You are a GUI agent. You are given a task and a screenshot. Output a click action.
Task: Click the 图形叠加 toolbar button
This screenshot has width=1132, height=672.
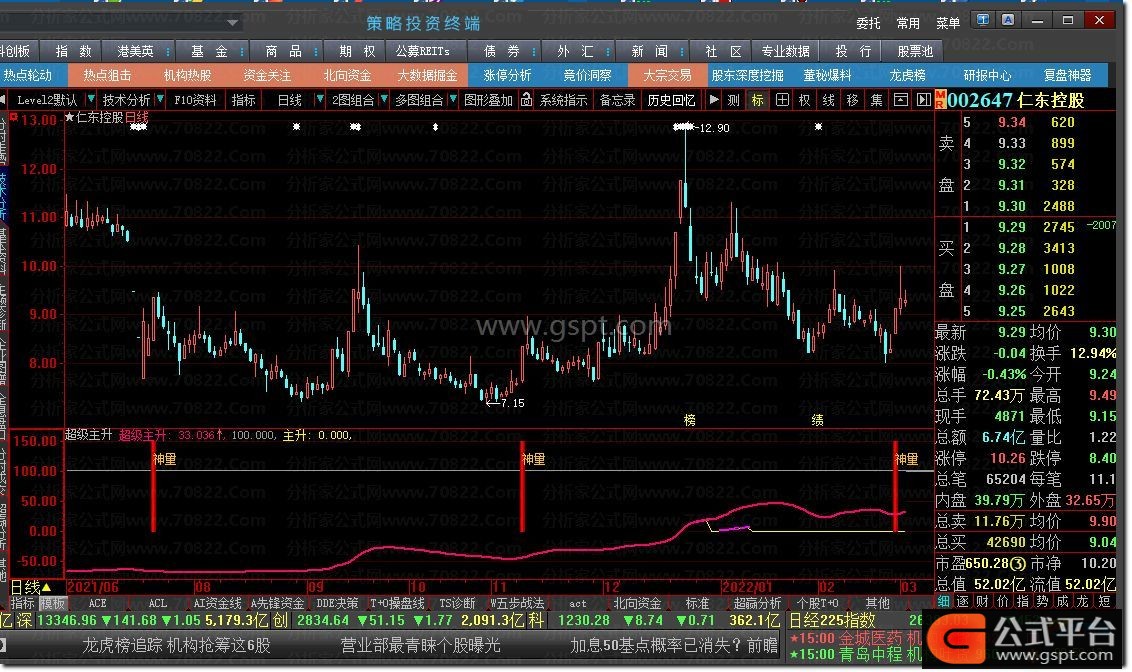pyautogui.click(x=488, y=100)
